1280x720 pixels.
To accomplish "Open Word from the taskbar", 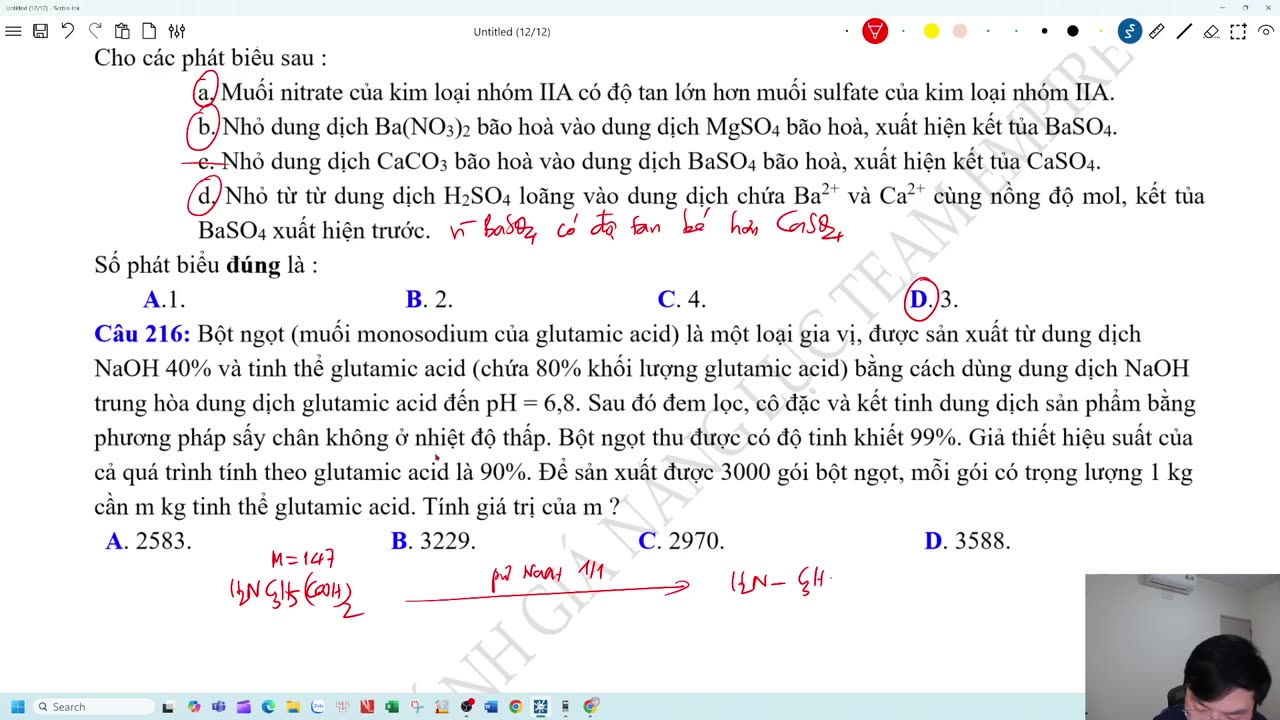I will tap(491, 707).
